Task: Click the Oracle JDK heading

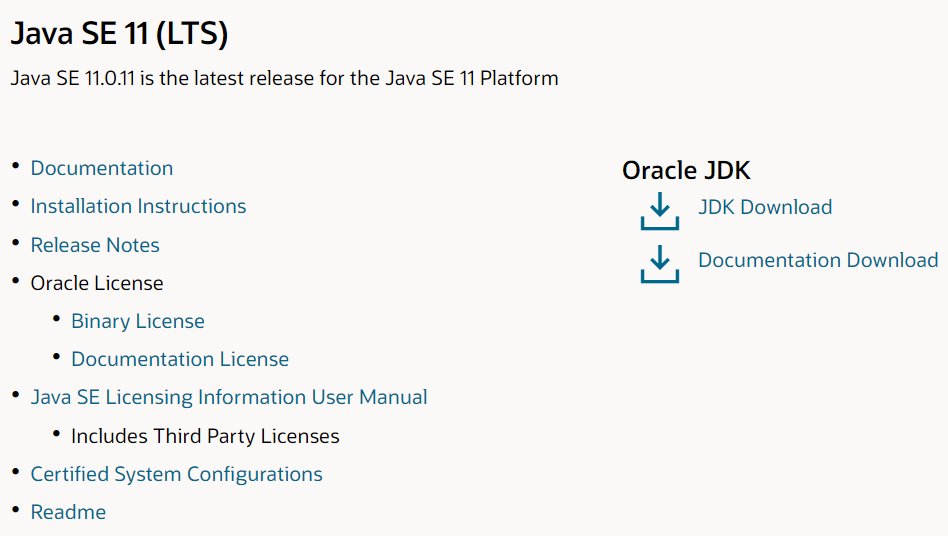Action: [686, 170]
